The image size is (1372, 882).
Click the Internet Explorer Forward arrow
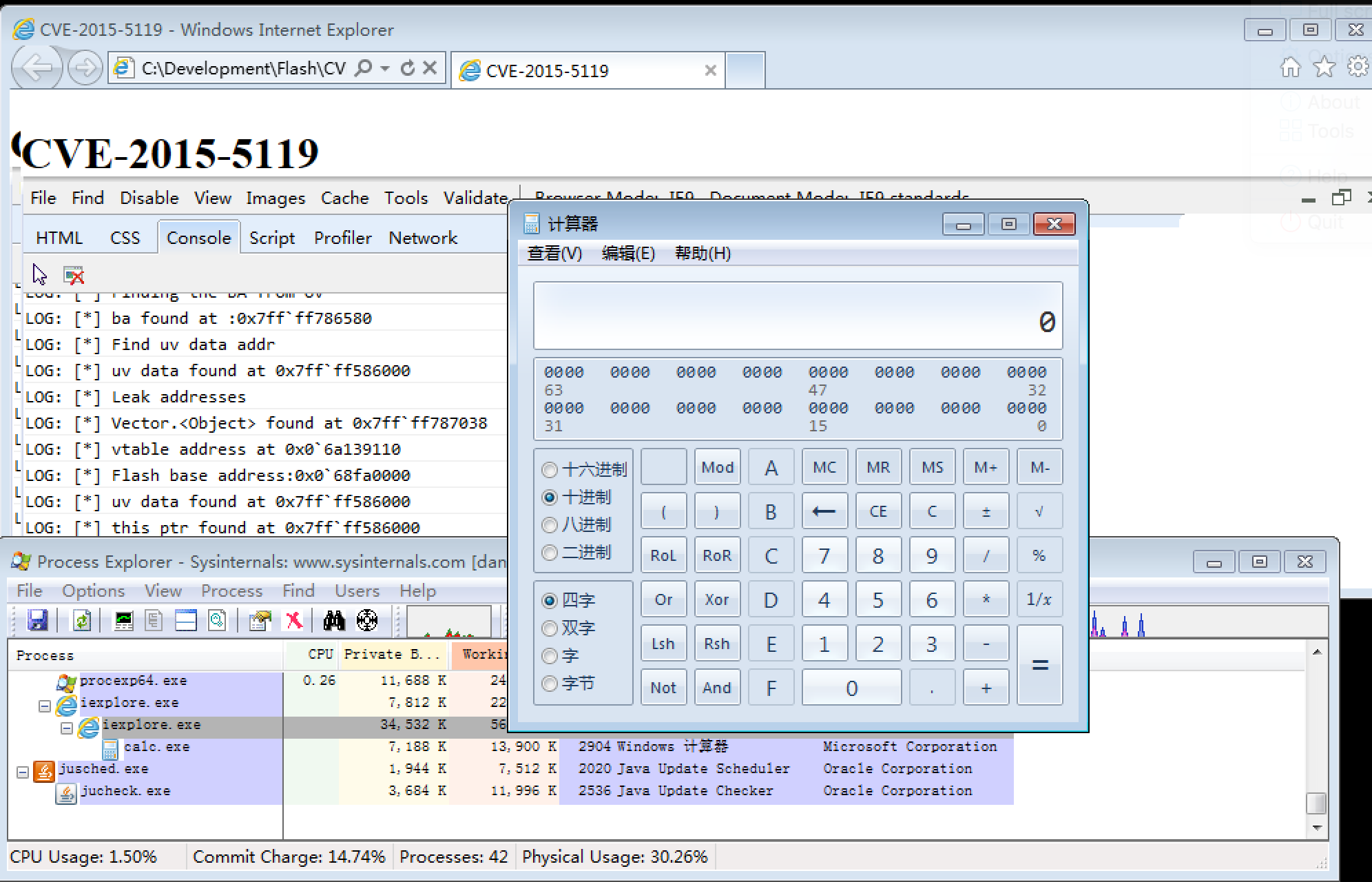85,68
